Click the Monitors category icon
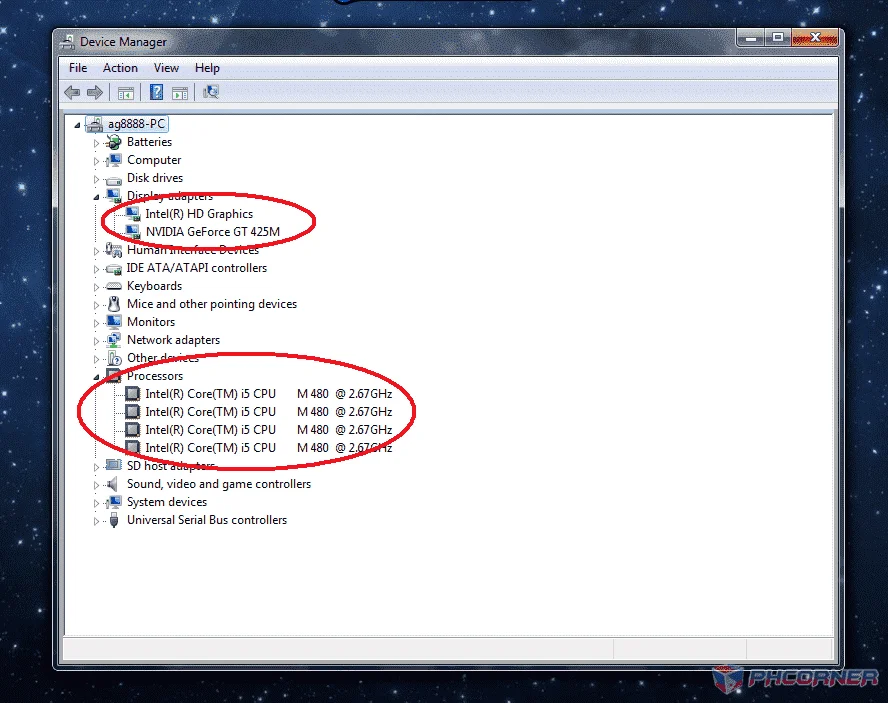Image resolution: width=888 pixels, height=703 pixels. point(113,322)
